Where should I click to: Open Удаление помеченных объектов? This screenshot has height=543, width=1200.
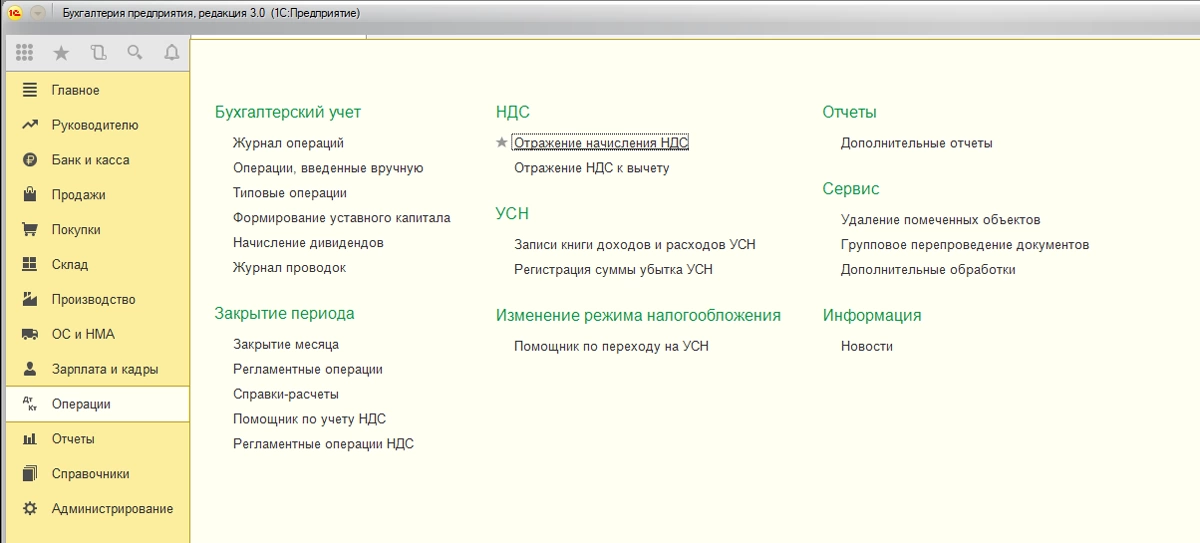pyautogui.click(x=940, y=219)
